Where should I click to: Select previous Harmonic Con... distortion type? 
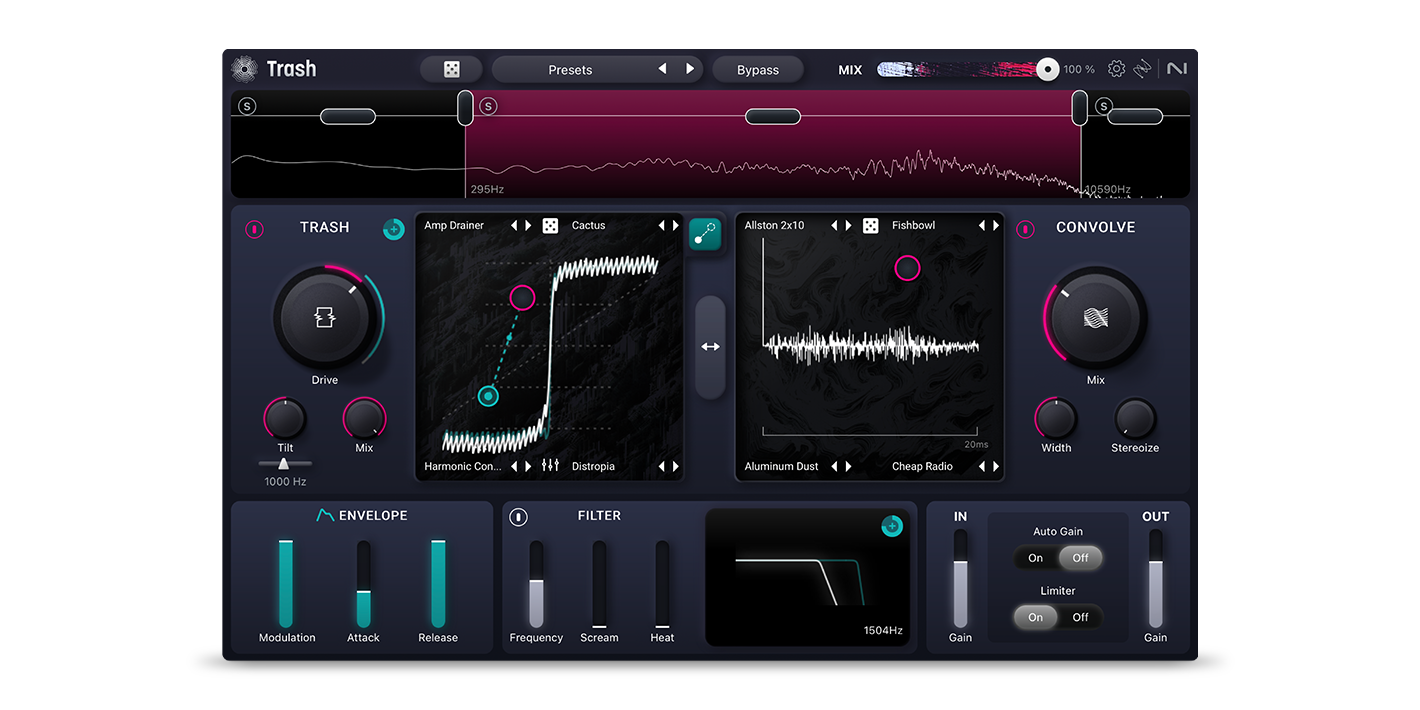[x=514, y=466]
